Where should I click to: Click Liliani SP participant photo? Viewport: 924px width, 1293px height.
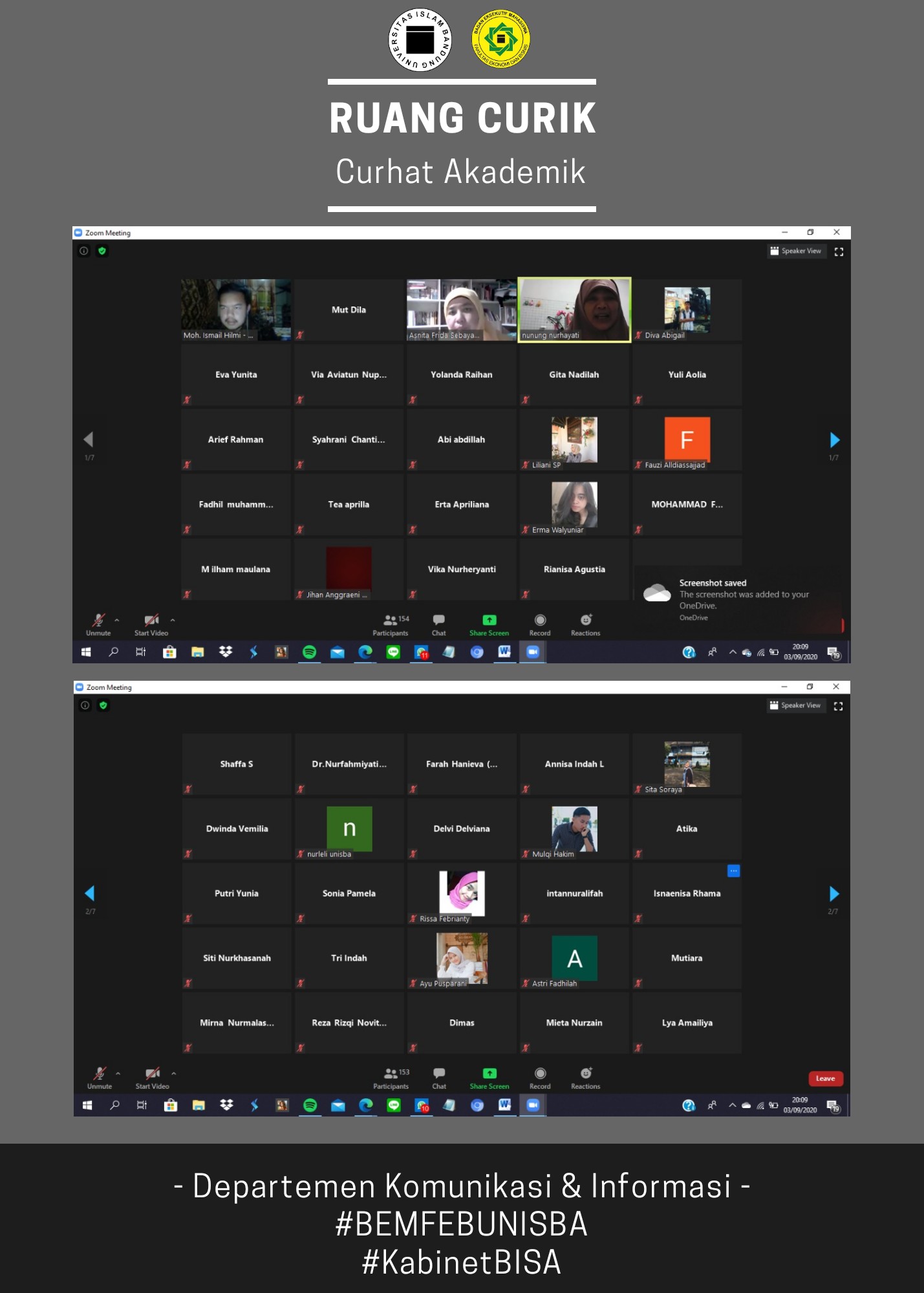574,439
